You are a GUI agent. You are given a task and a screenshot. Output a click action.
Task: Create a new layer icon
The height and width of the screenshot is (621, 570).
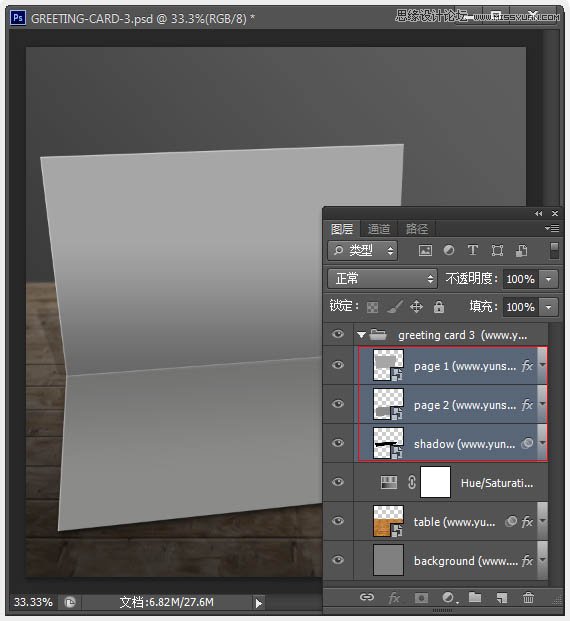pyautogui.click(x=501, y=597)
